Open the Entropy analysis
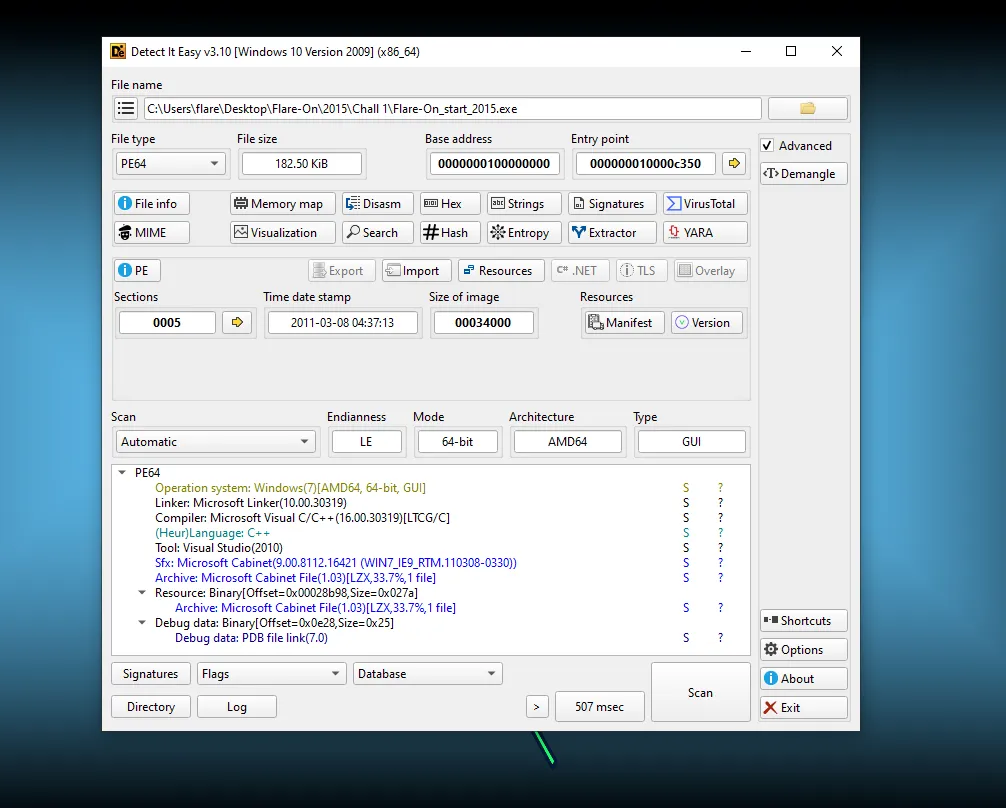 (519, 232)
